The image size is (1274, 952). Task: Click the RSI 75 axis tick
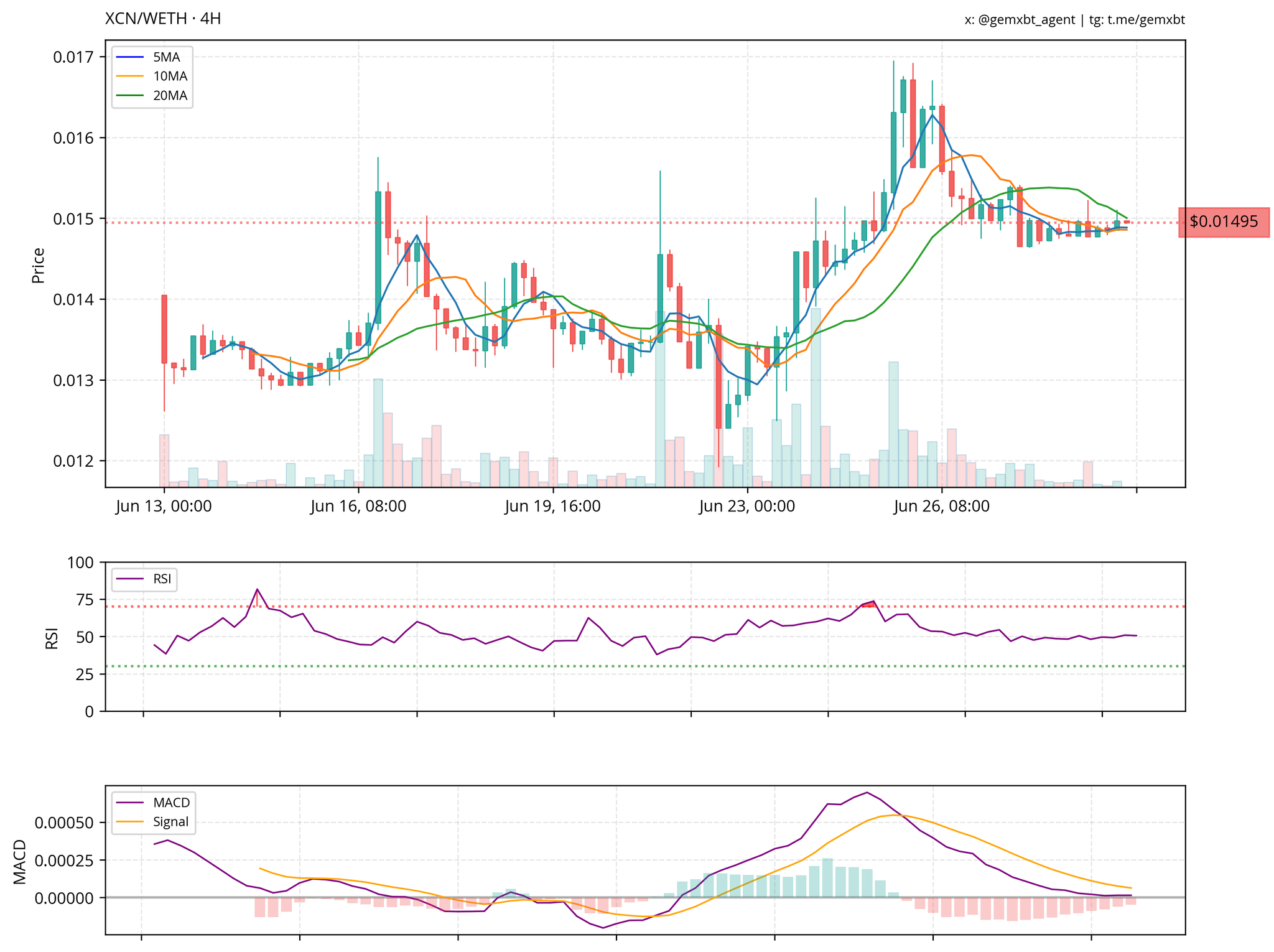(x=84, y=600)
